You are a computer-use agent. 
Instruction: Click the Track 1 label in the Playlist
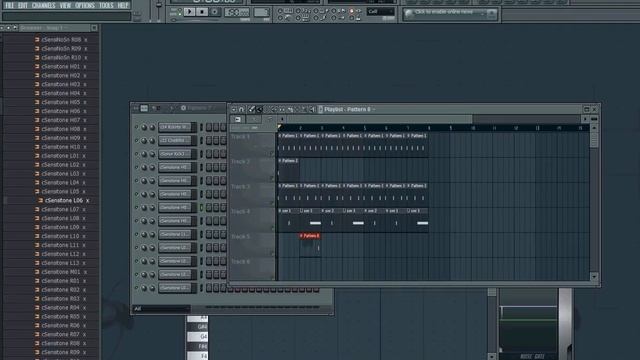pos(240,137)
